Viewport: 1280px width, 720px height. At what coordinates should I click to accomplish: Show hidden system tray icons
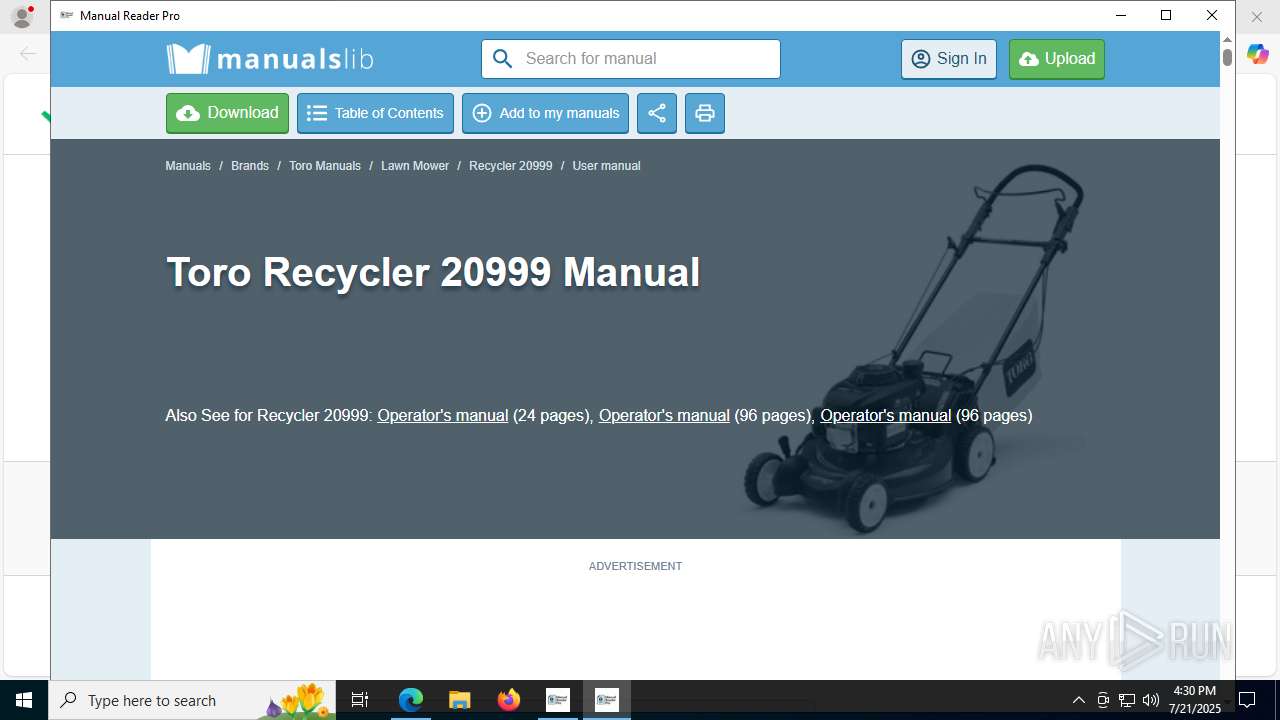click(1078, 700)
